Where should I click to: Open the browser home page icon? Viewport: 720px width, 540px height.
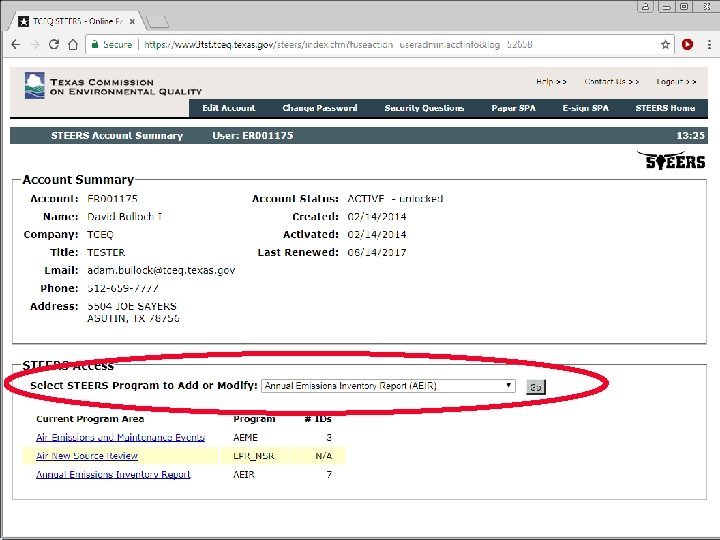point(73,45)
